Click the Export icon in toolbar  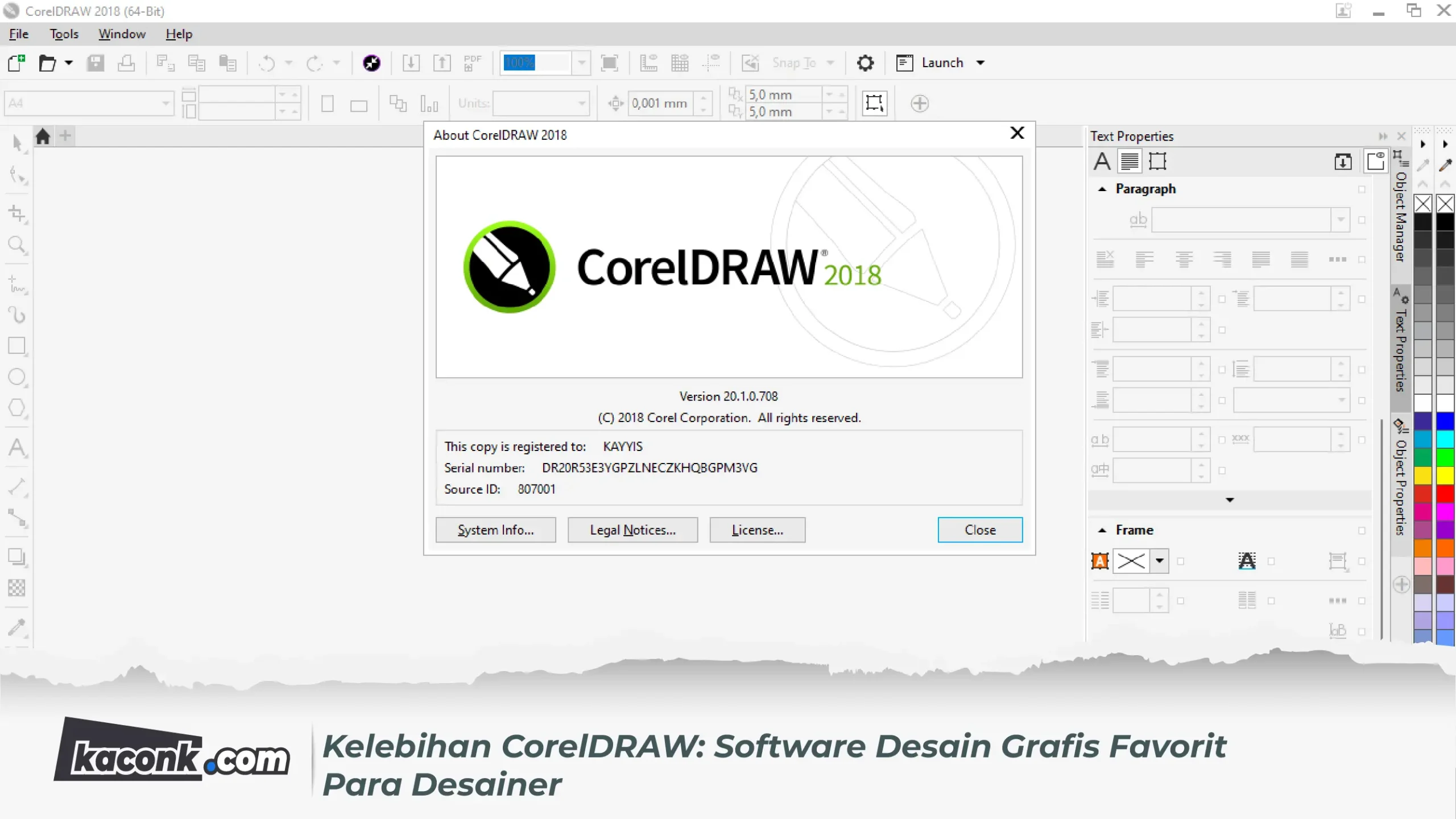coord(442,63)
